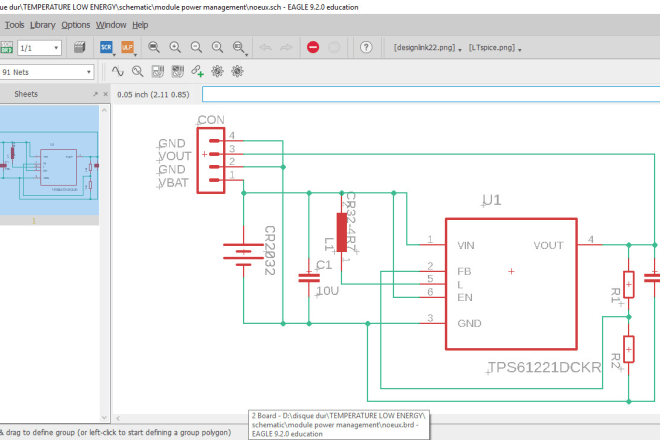Run a script with the SCR icon
This screenshot has width=660, height=440.
tap(106, 47)
